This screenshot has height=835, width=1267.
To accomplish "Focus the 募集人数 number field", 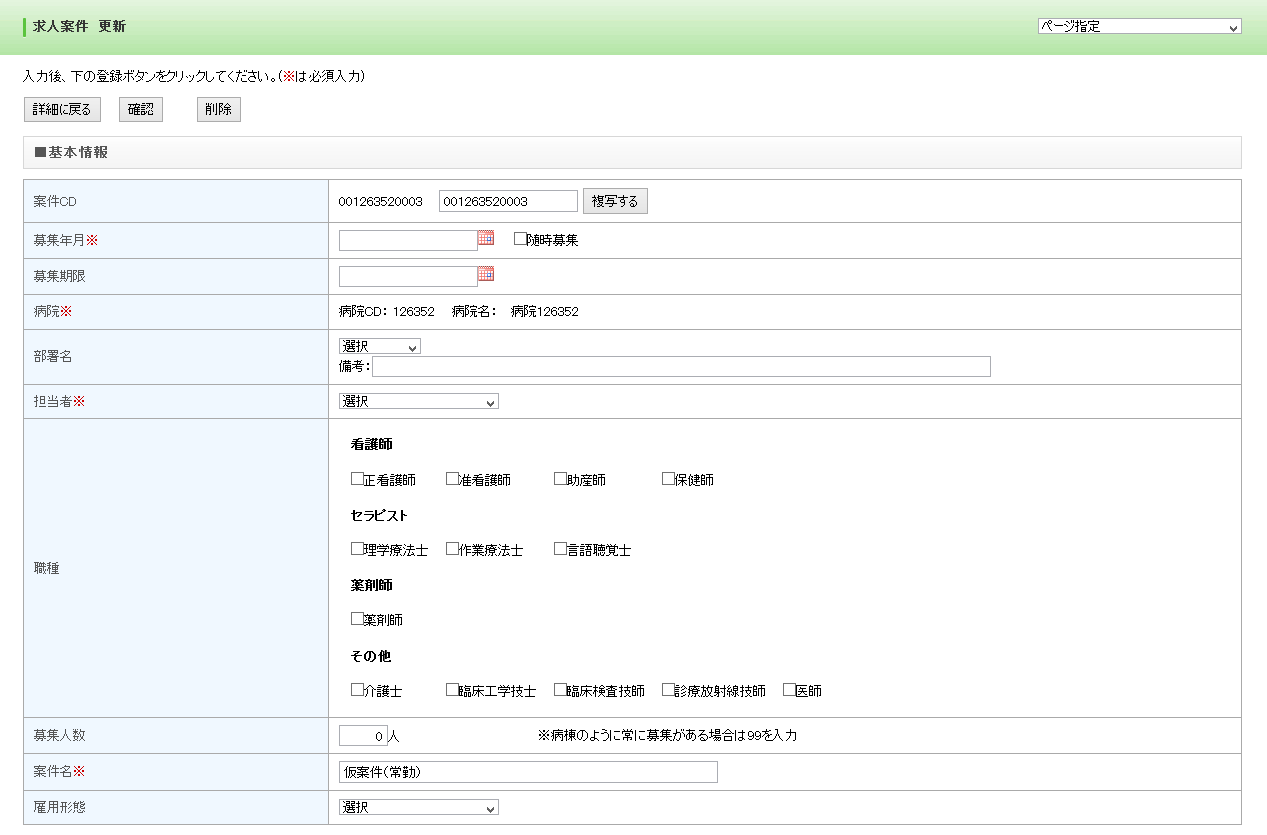I will [x=363, y=736].
